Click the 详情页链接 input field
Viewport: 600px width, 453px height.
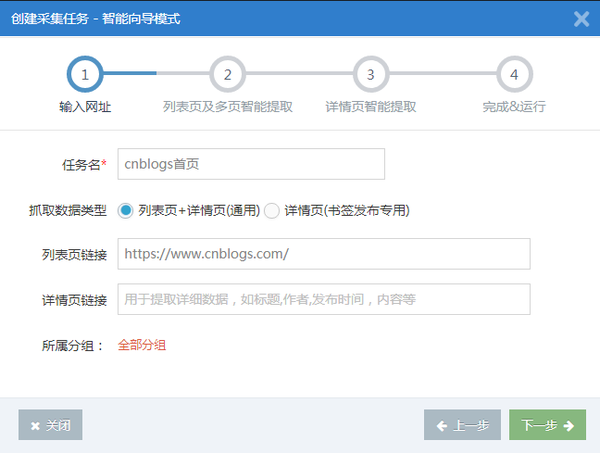pyautogui.click(x=324, y=299)
